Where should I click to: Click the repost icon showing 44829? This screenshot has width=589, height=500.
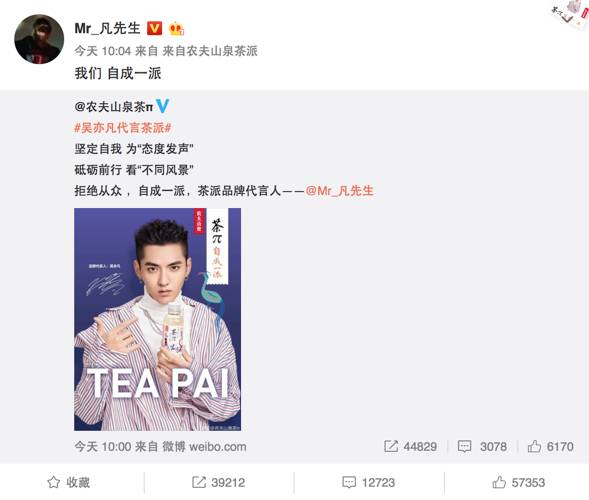pos(391,446)
